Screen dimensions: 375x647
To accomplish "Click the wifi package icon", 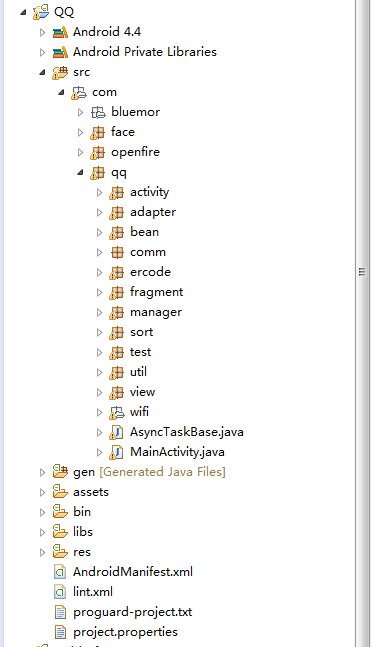I will pyautogui.click(x=117, y=412).
